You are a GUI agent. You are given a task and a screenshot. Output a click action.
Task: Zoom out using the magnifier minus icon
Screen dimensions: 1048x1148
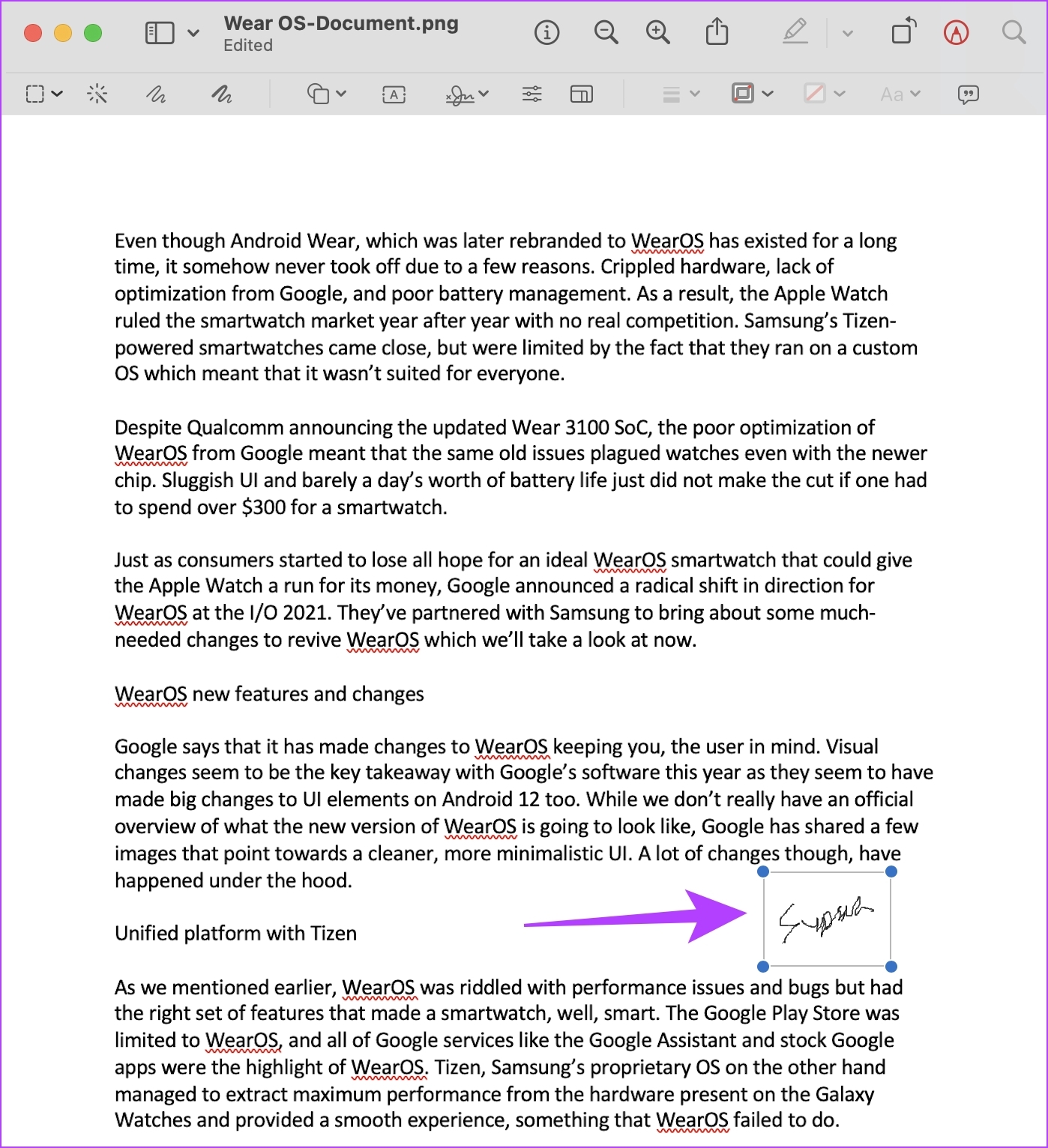[606, 33]
